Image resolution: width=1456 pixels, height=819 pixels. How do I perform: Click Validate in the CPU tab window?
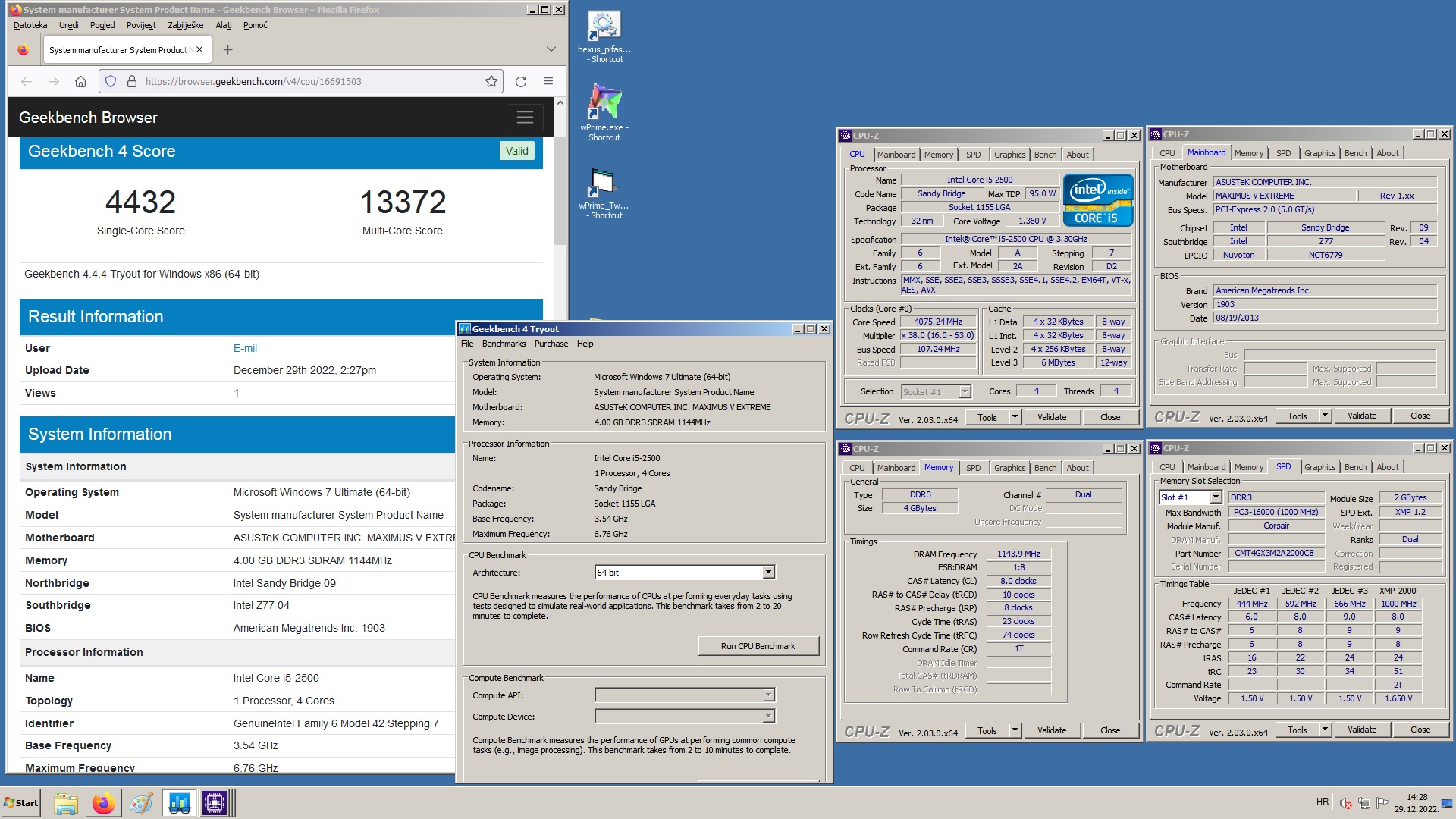[x=1051, y=417]
